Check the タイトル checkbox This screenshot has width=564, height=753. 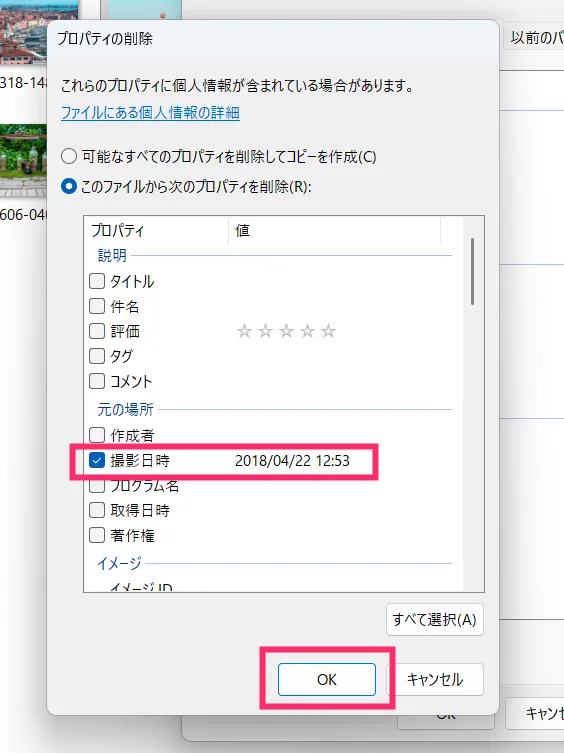[97, 281]
